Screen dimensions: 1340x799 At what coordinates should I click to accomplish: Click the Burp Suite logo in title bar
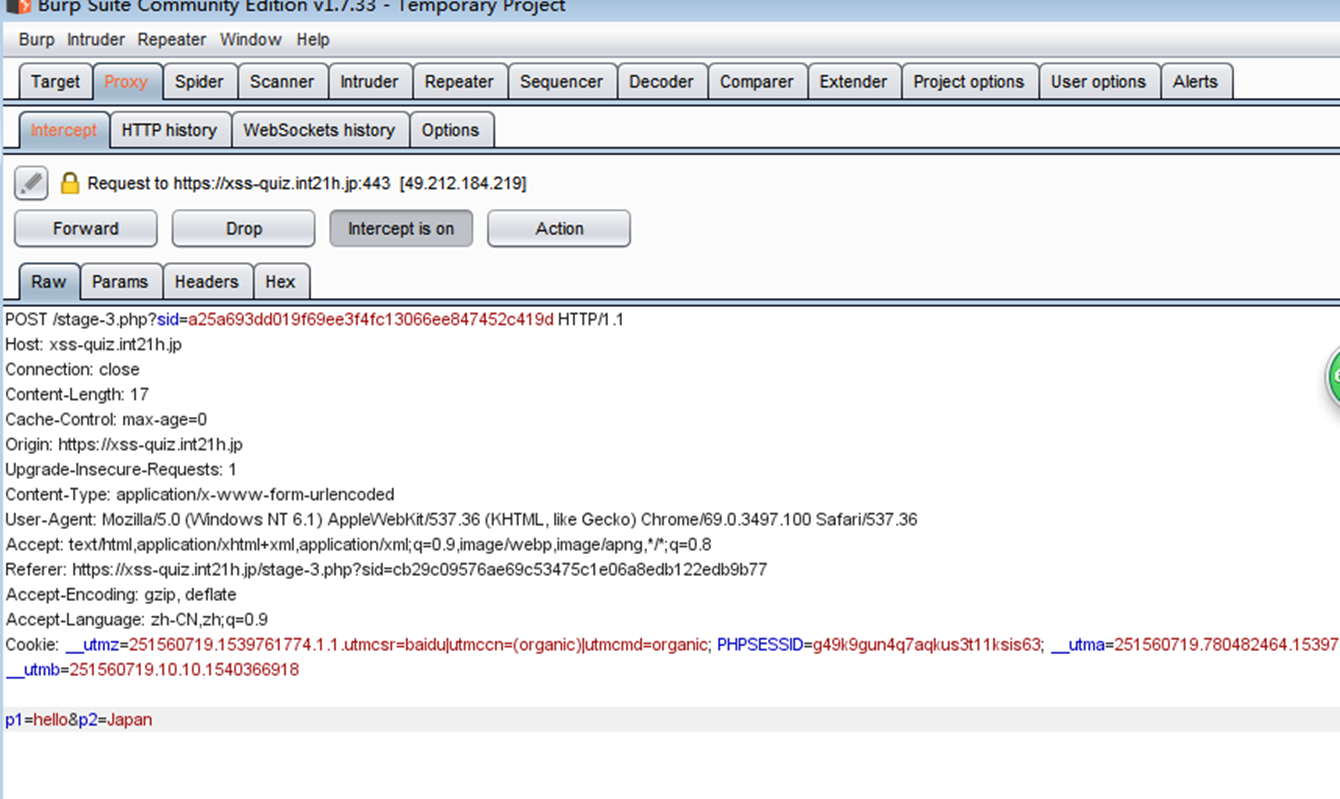(x=18, y=6)
